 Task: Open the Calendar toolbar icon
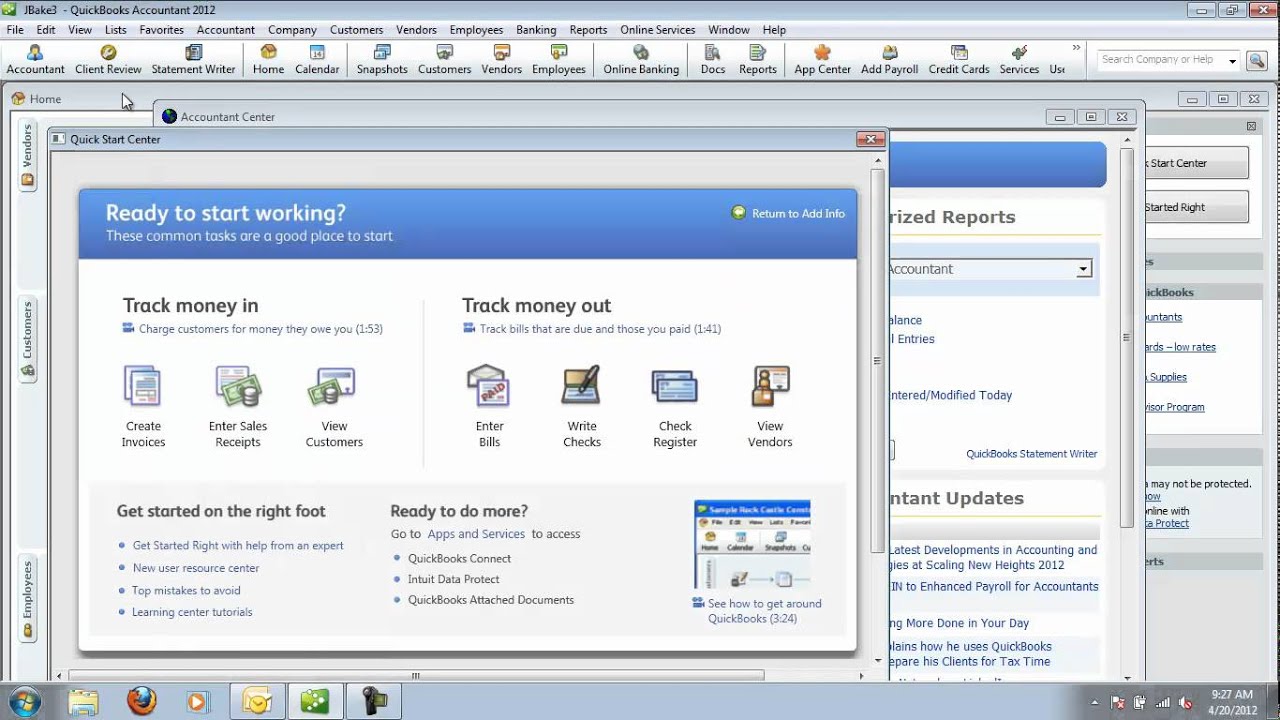point(317,60)
